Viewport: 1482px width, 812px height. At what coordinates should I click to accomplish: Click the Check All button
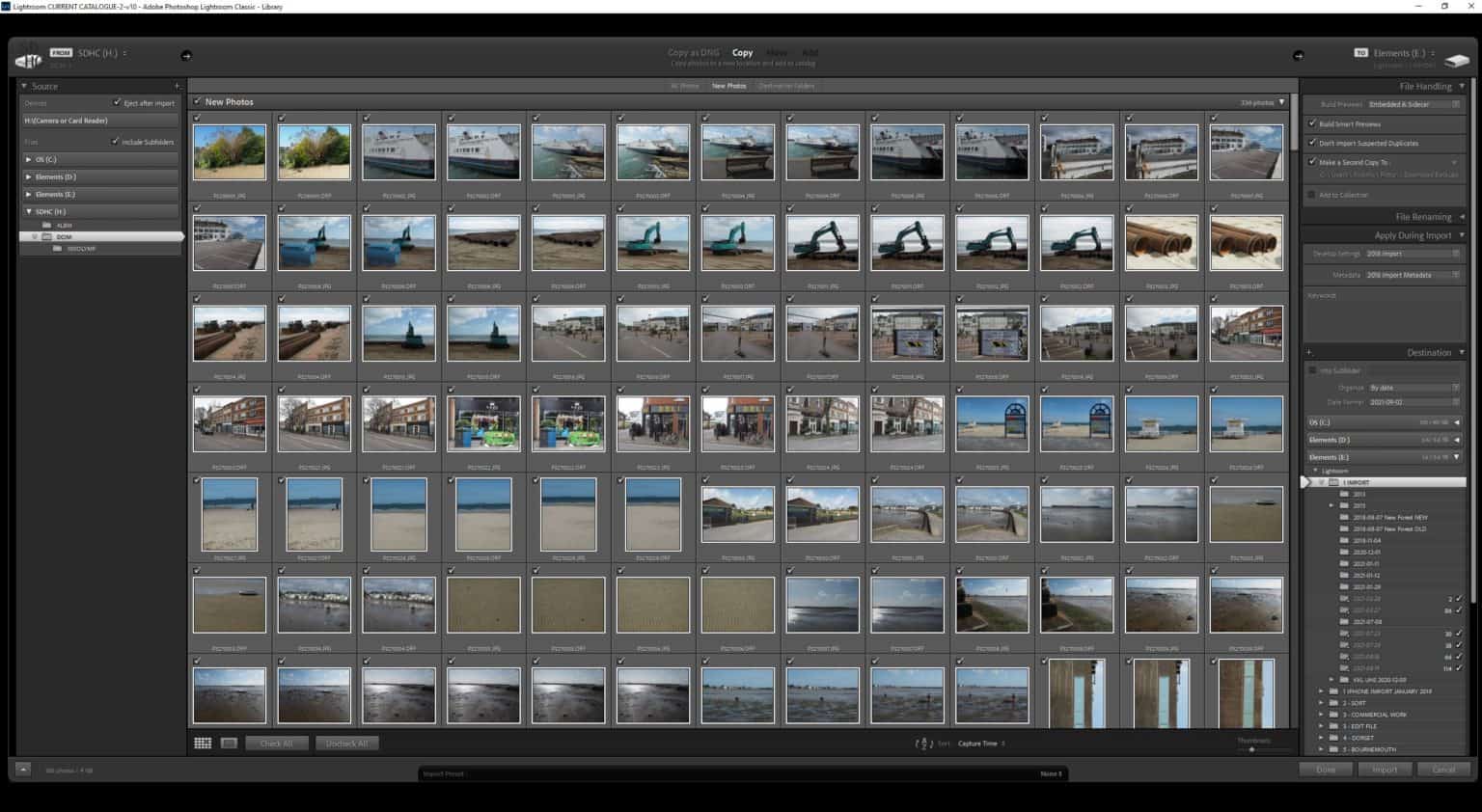point(276,744)
